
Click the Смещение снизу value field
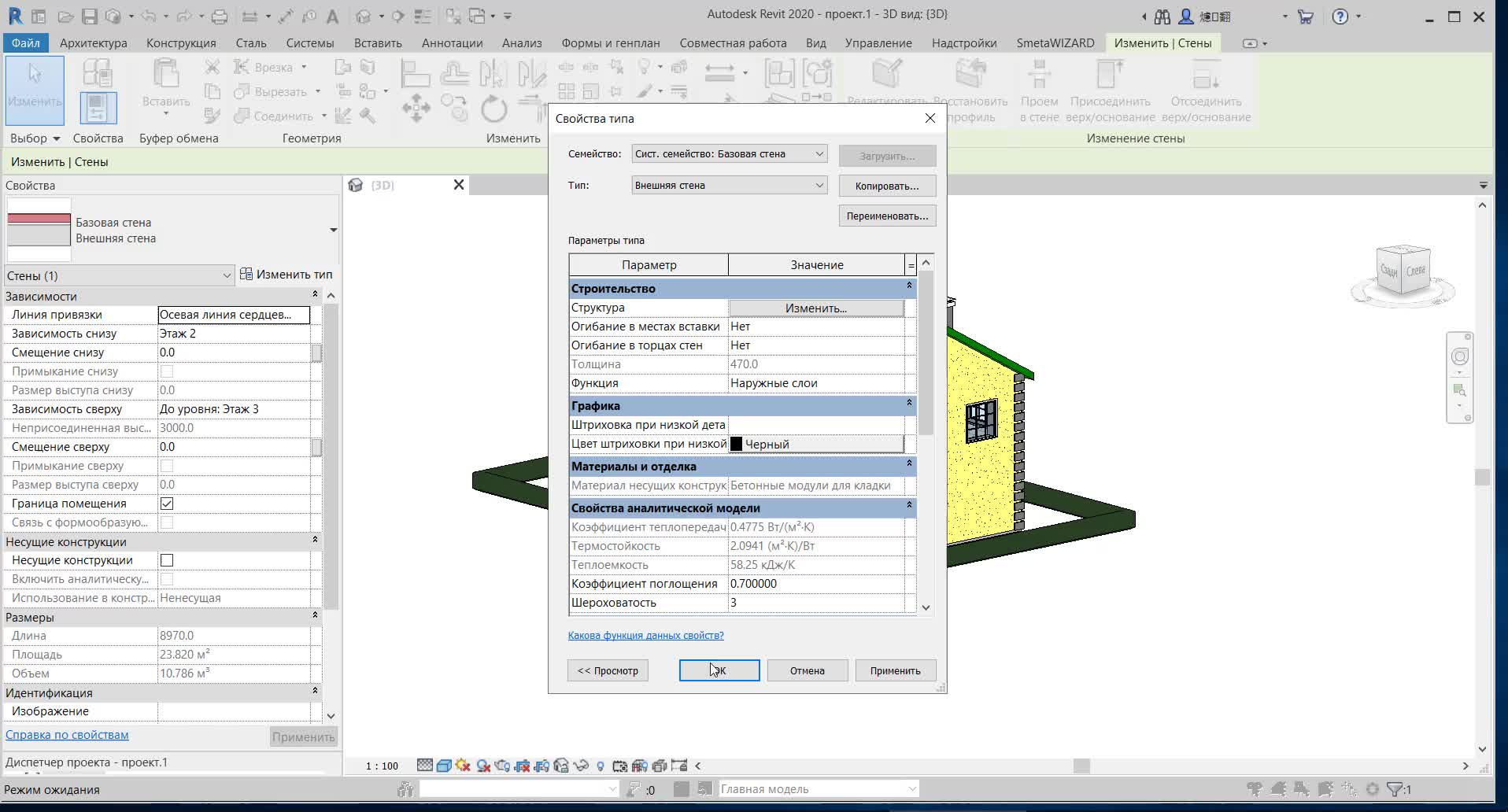point(235,352)
